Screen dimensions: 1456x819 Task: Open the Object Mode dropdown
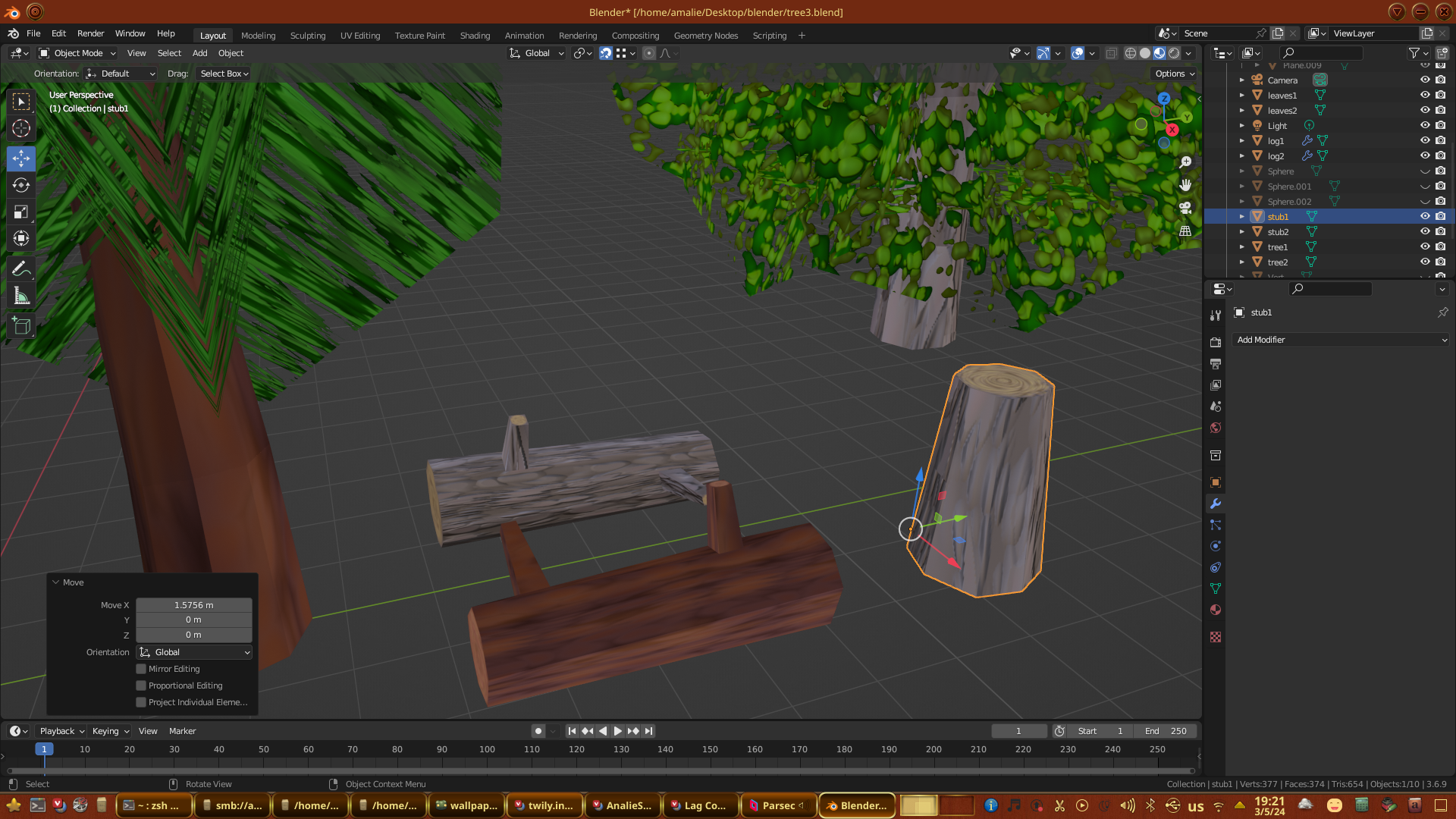pyautogui.click(x=77, y=53)
